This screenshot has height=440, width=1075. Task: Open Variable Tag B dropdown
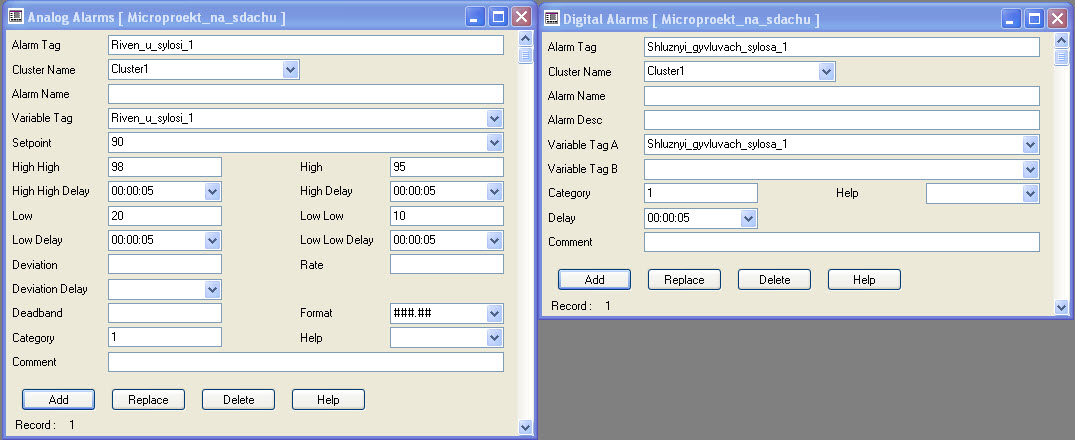[1030, 169]
